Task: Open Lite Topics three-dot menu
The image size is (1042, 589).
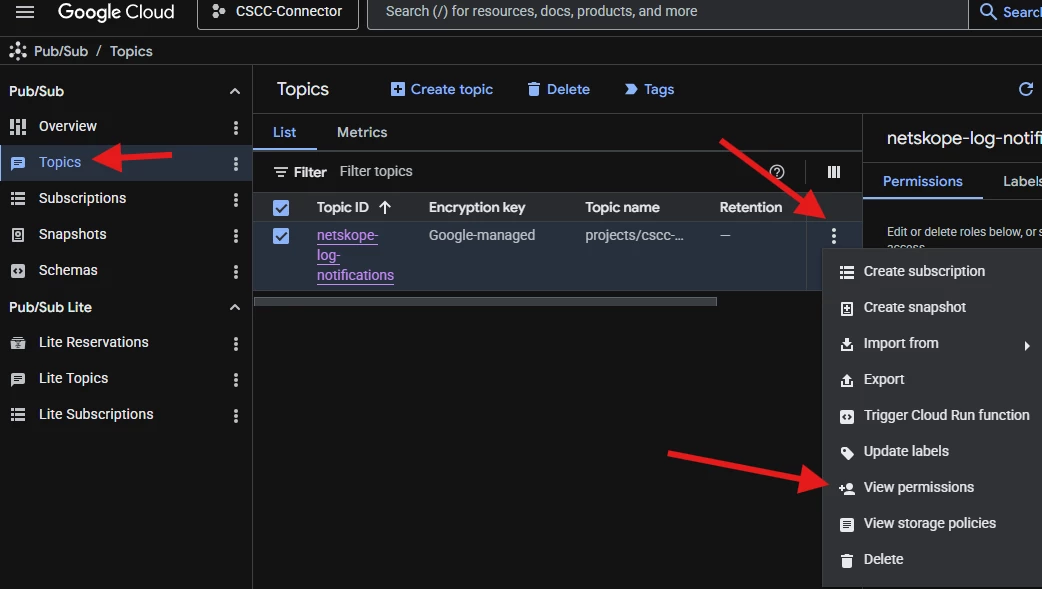Action: (236, 380)
